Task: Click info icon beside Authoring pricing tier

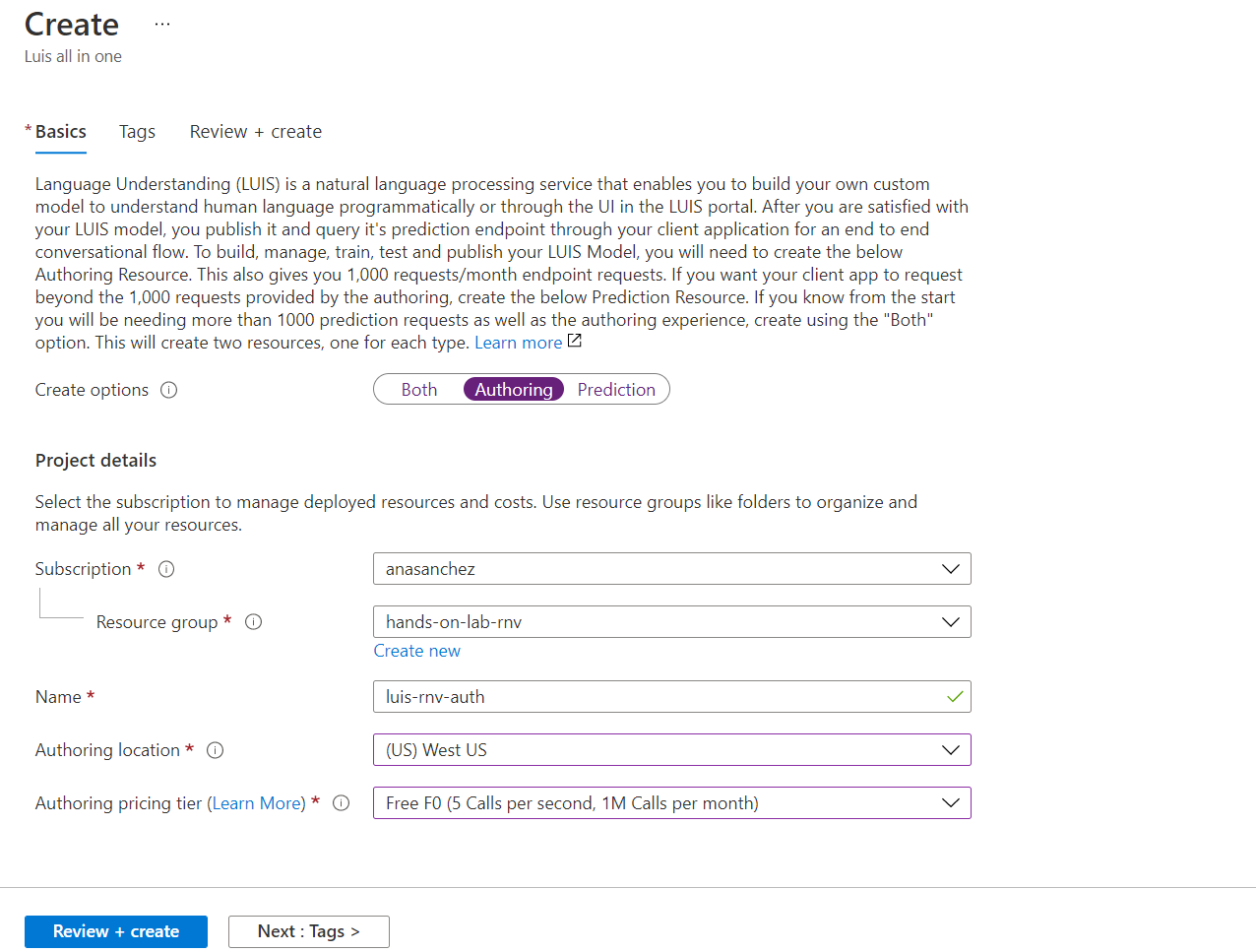Action: coord(342,803)
